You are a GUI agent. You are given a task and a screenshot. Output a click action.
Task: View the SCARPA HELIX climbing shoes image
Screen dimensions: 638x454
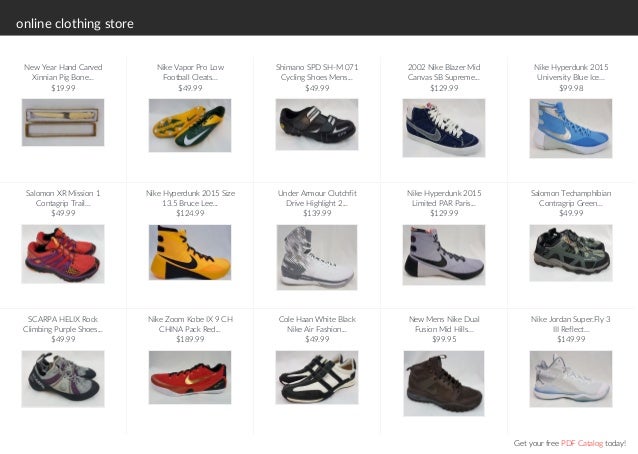(63, 379)
